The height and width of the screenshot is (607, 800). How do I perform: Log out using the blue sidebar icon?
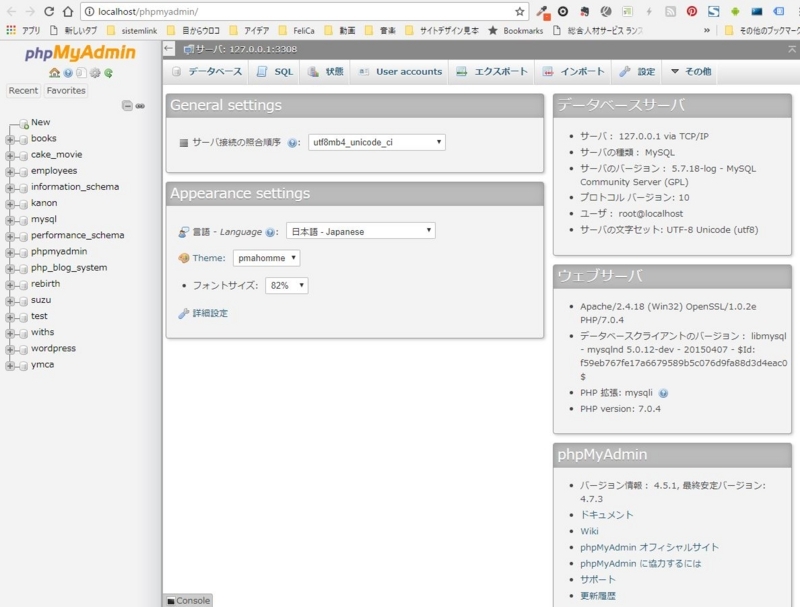(x=68, y=73)
